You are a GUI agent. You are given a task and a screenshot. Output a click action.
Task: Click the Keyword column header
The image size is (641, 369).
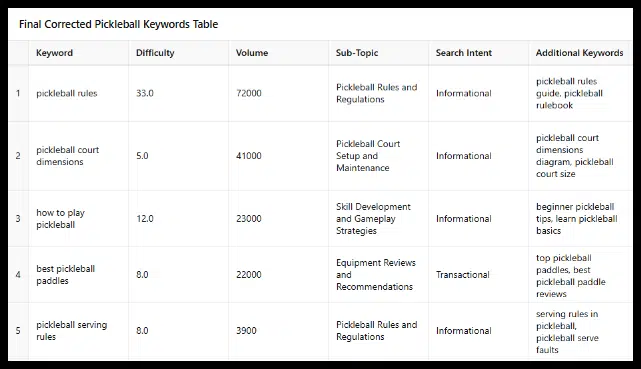(x=78, y=53)
